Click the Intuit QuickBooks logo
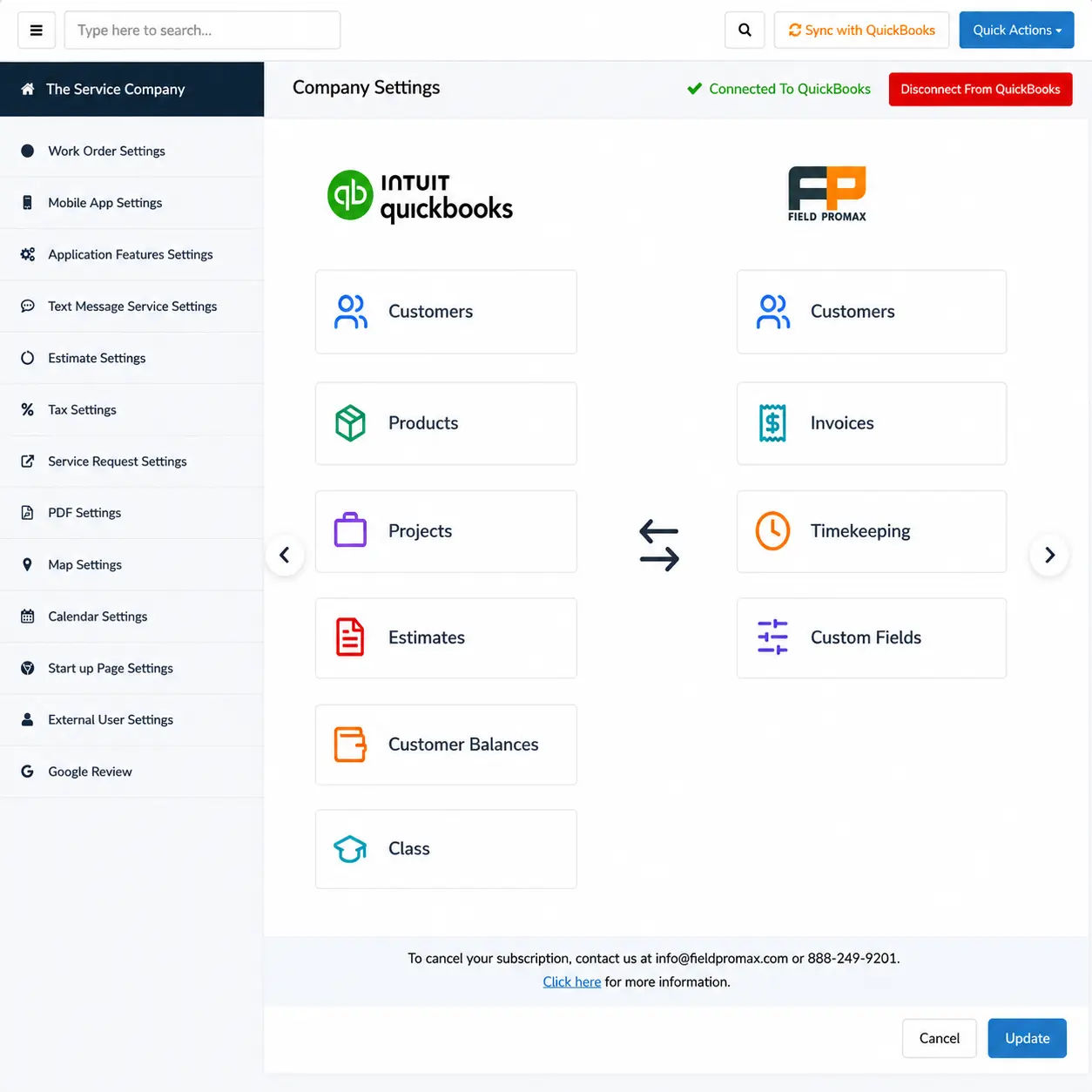Screen dimensions: 1092x1092 point(421,196)
